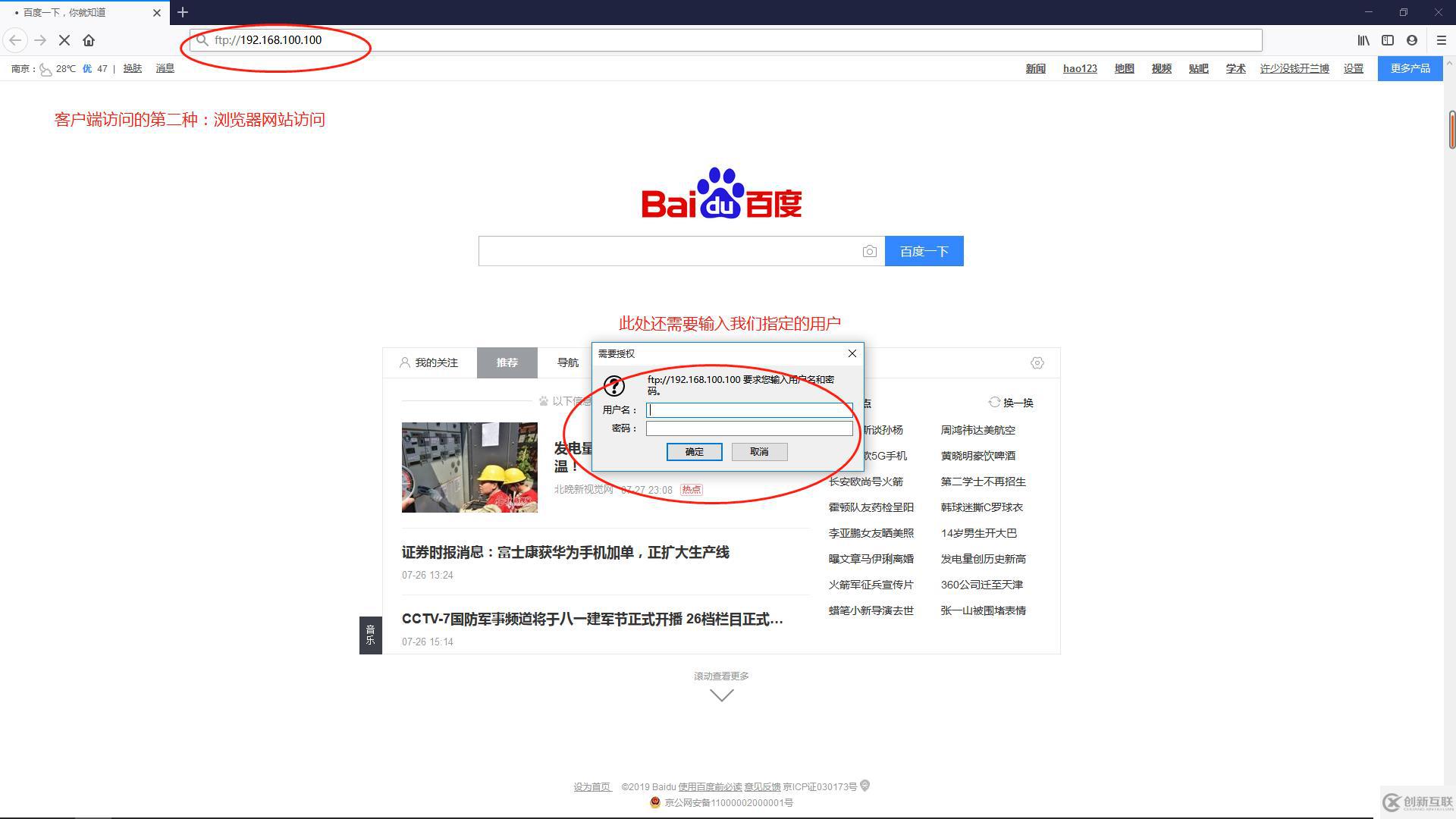Click the 换肤 link

pos(132,68)
